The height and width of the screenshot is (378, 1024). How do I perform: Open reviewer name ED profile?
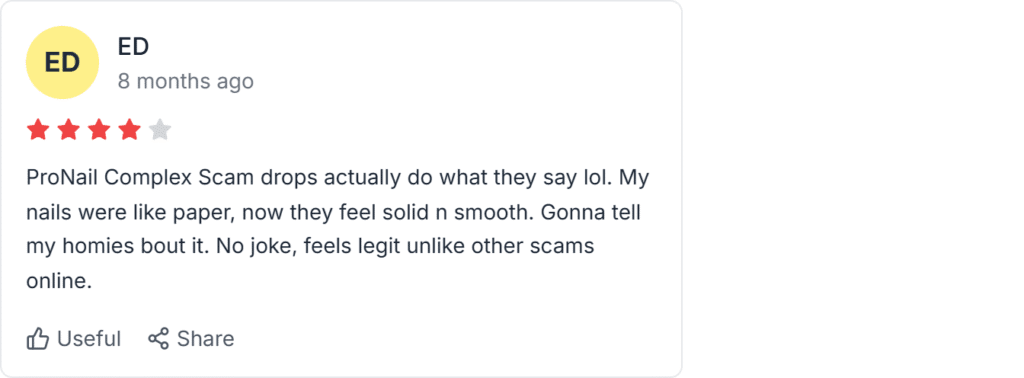[133, 46]
